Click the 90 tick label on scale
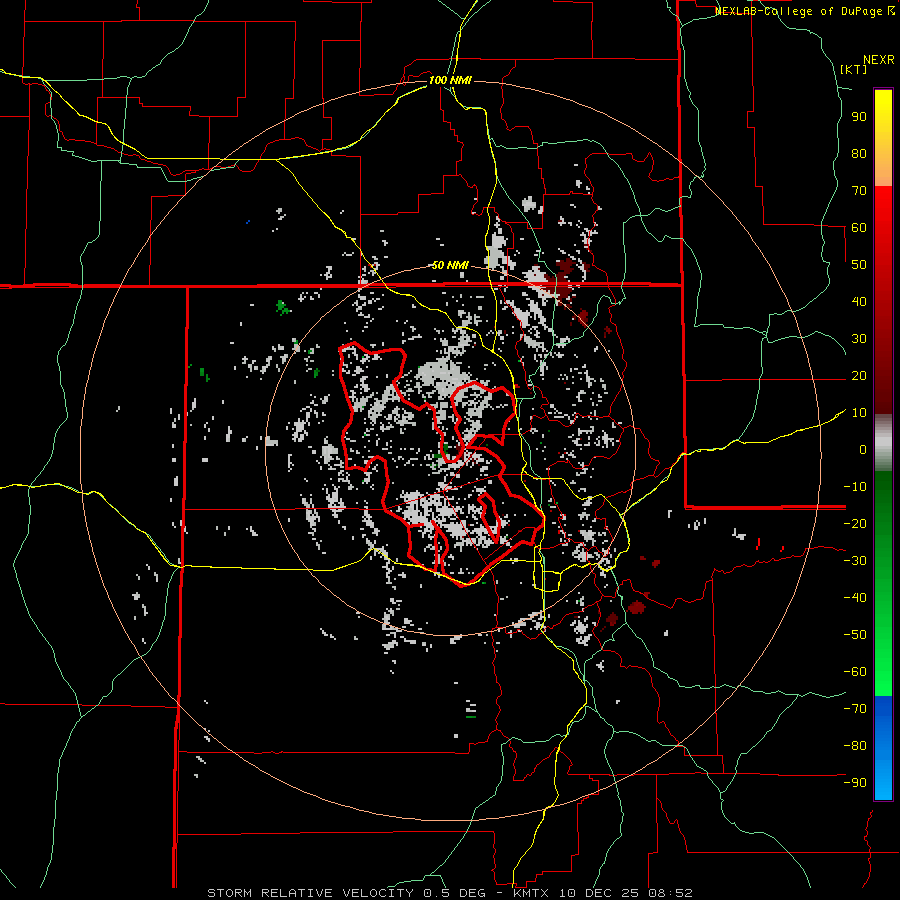Image resolution: width=900 pixels, height=900 pixels. [857, 116]
